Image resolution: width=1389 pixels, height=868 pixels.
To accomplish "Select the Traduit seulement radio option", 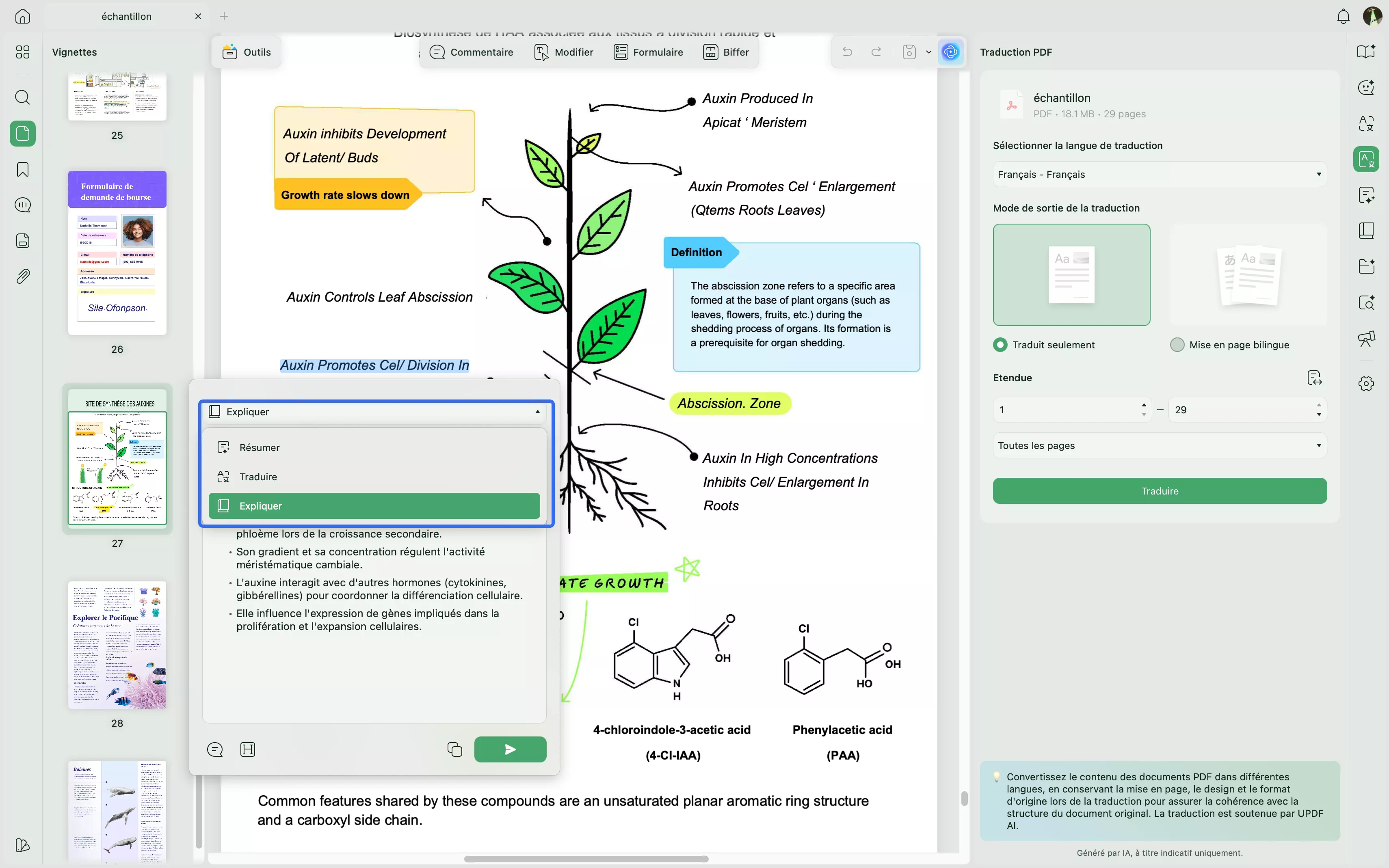I will [1000, 344].
